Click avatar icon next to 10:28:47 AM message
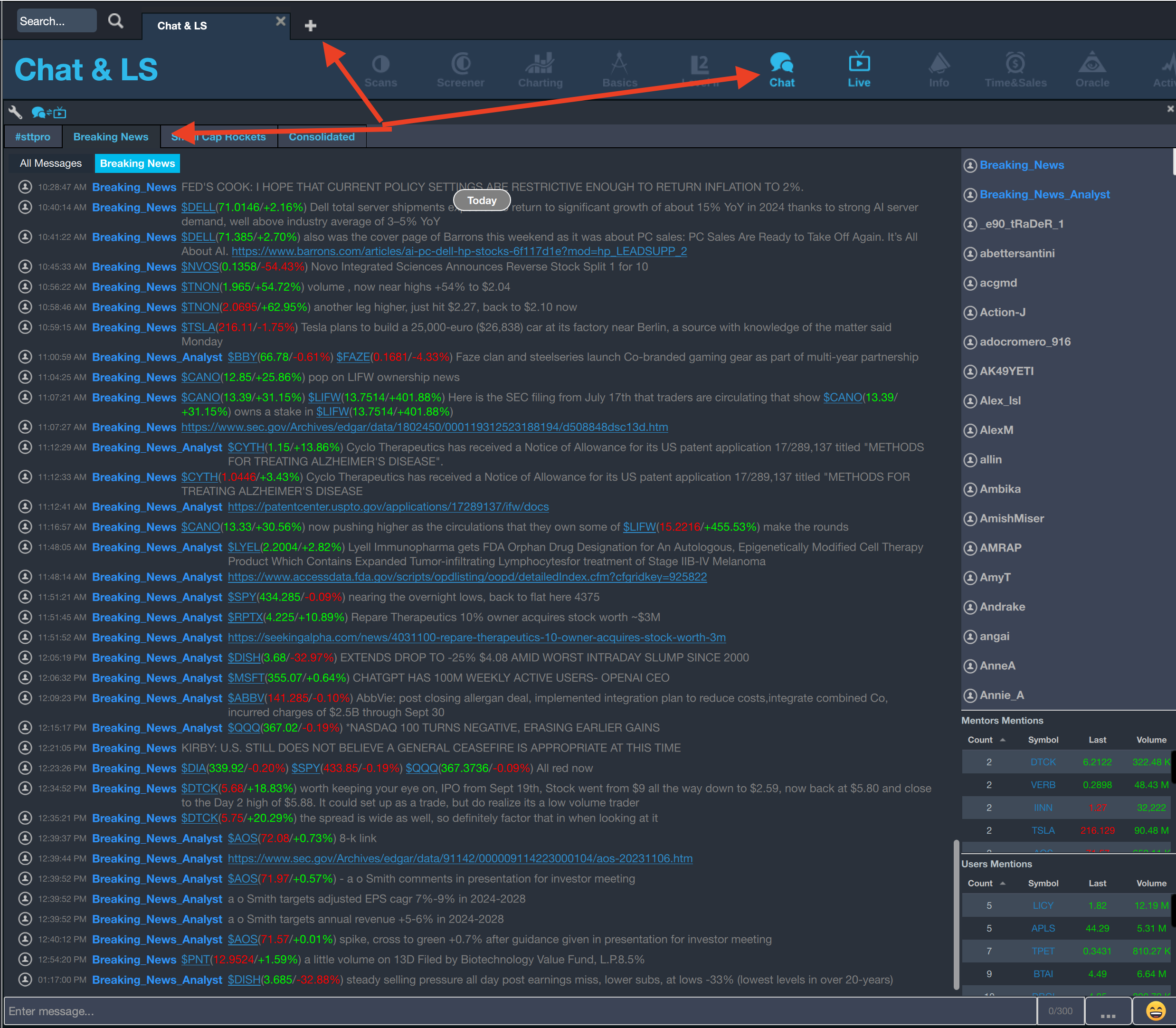The width and height of the screenshot is (1176, 1028). tap(25, 186)
